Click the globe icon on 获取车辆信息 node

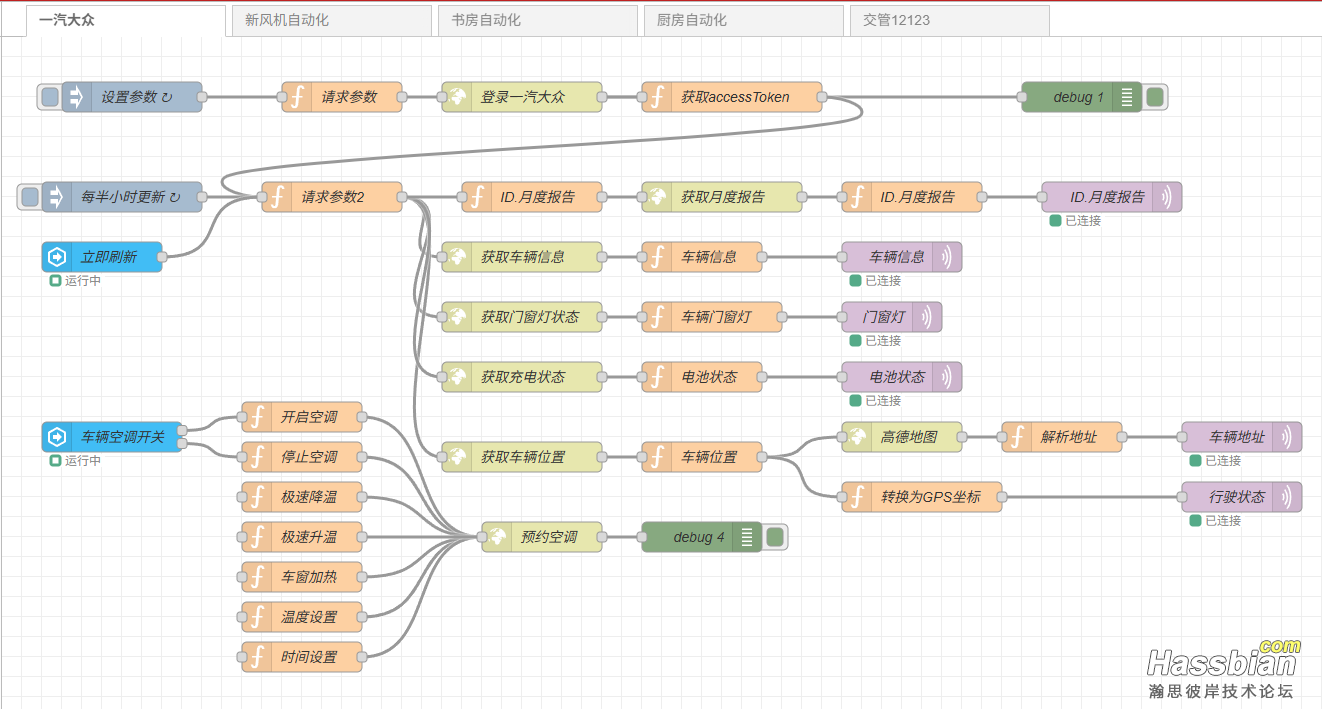click(x=457, y=257)
